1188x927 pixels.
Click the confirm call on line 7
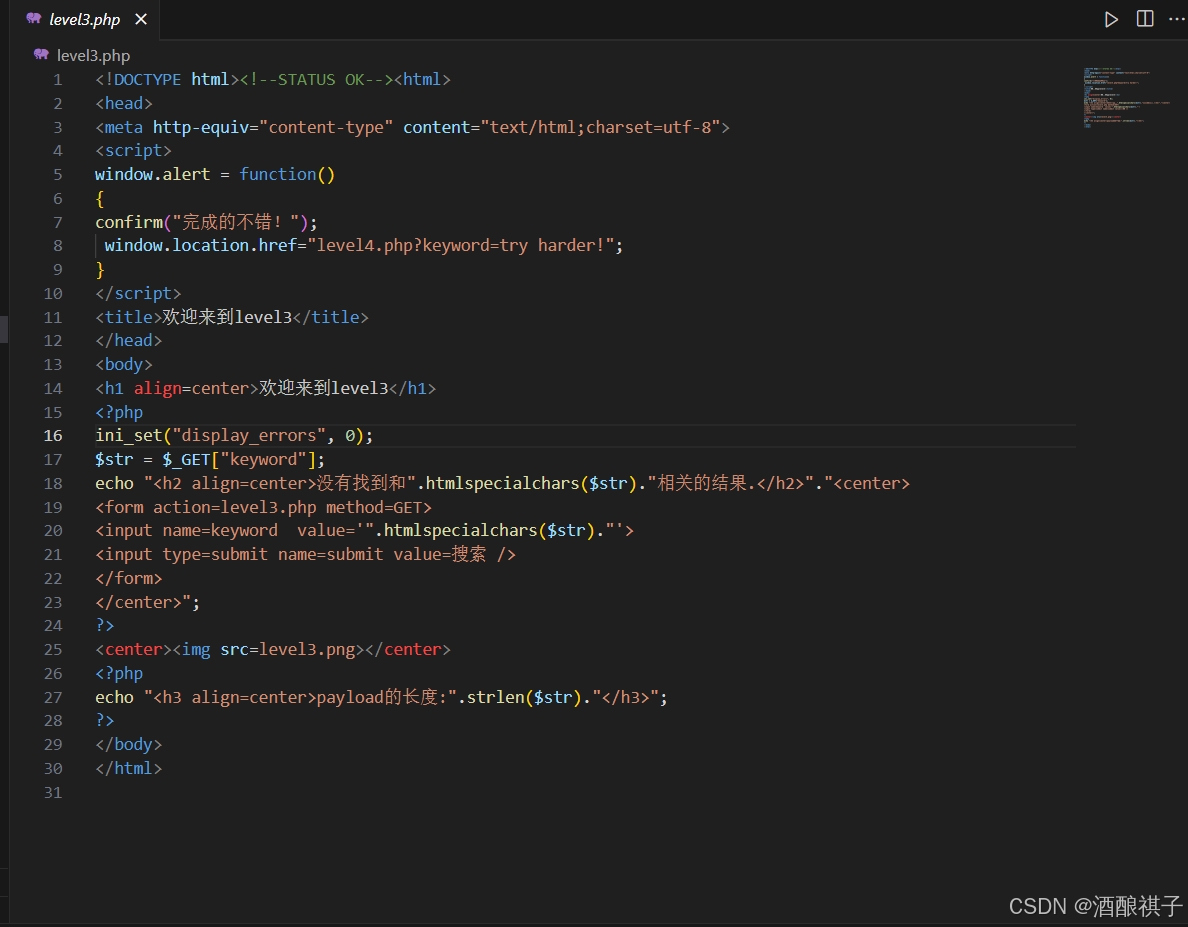(129, 222)
